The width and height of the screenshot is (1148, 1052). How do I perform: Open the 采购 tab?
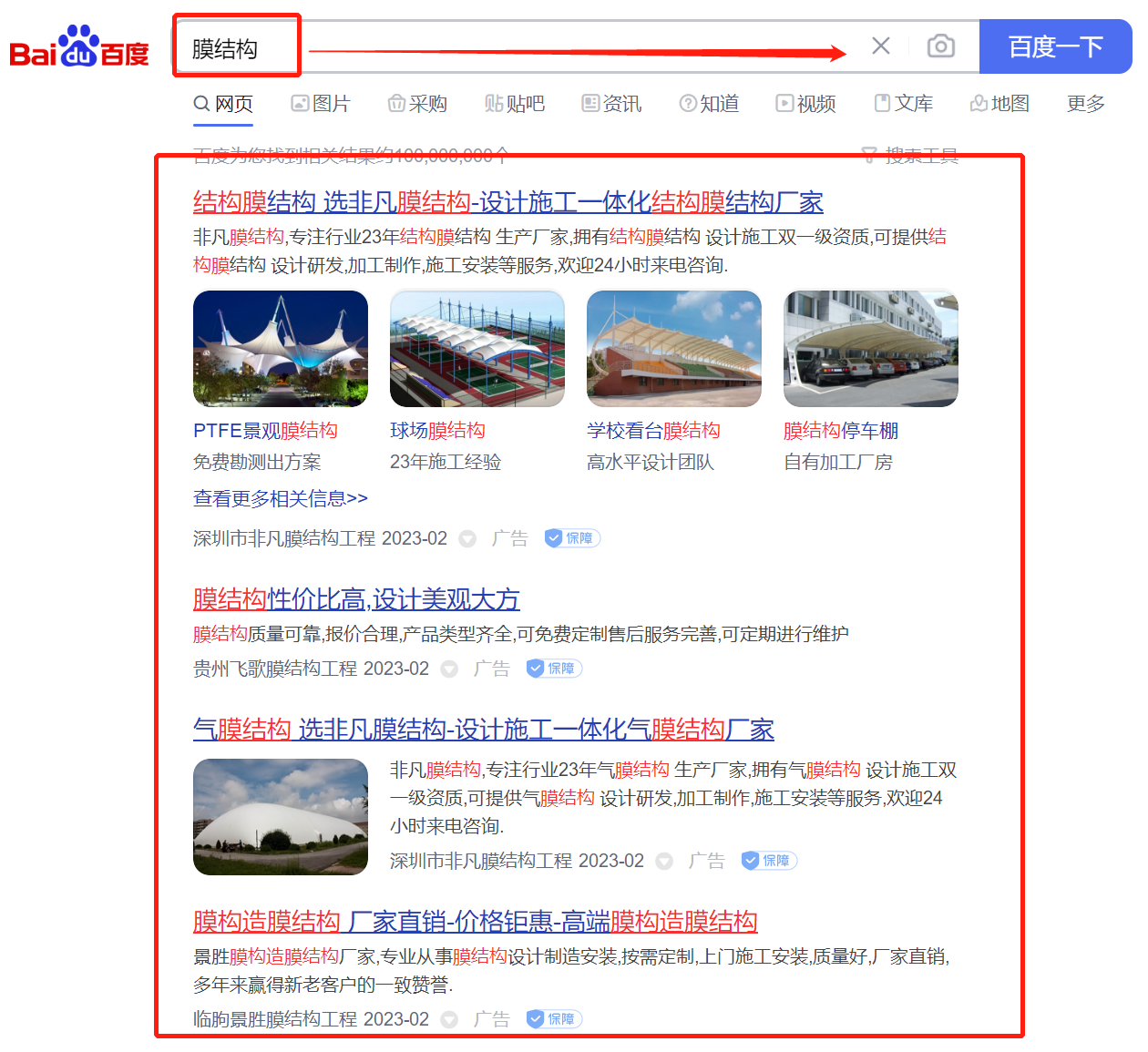click(417, 104)
